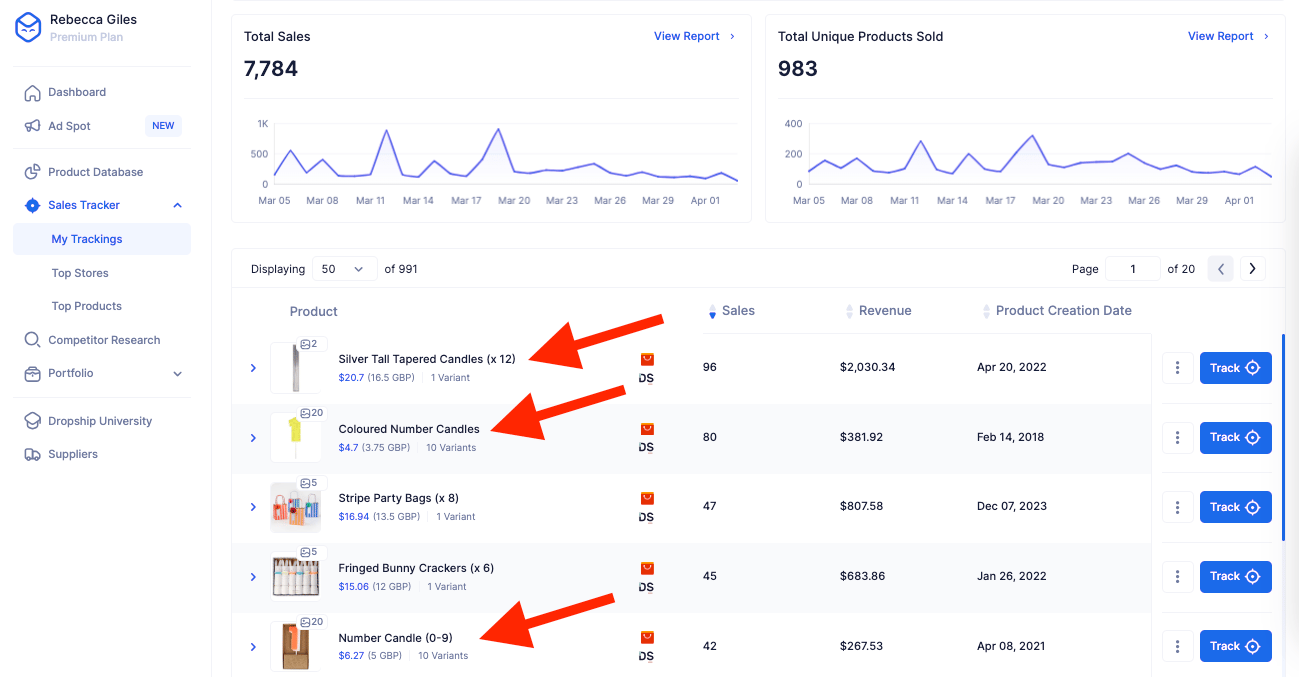Click the page number input field

1133,269
